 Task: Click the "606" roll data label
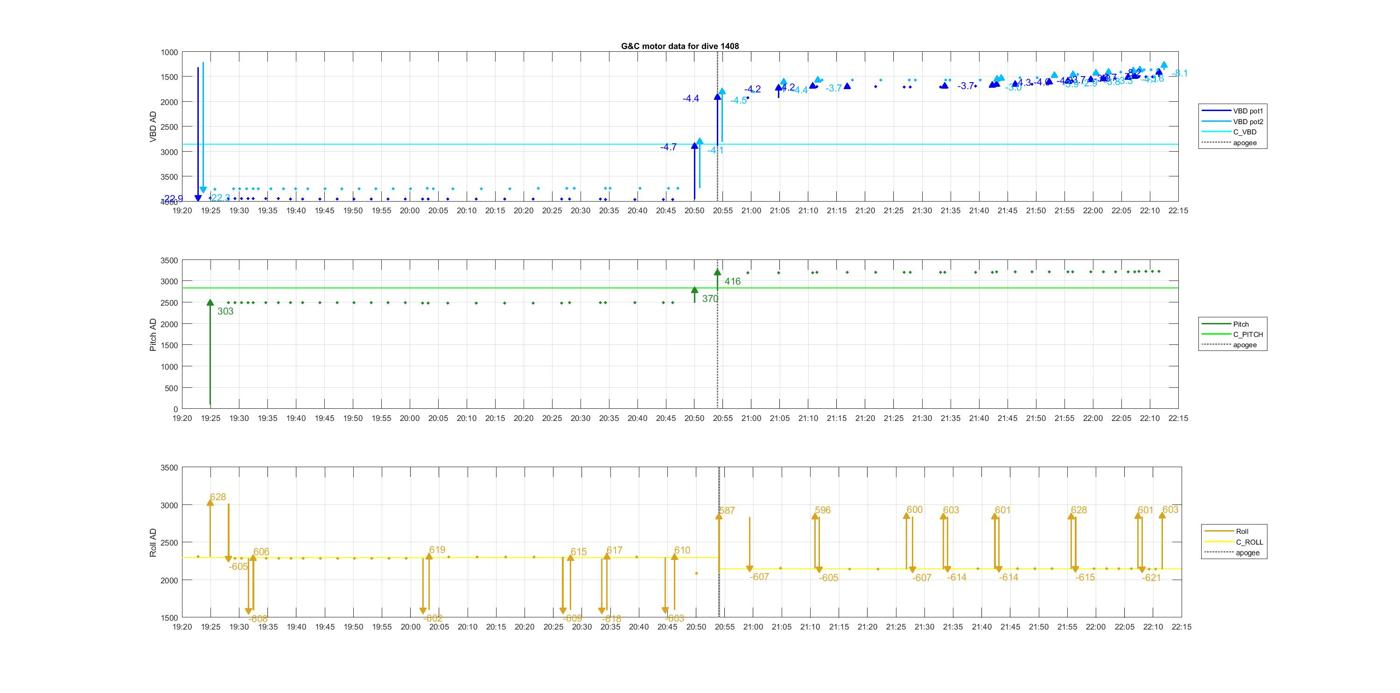tap(261, 552)
